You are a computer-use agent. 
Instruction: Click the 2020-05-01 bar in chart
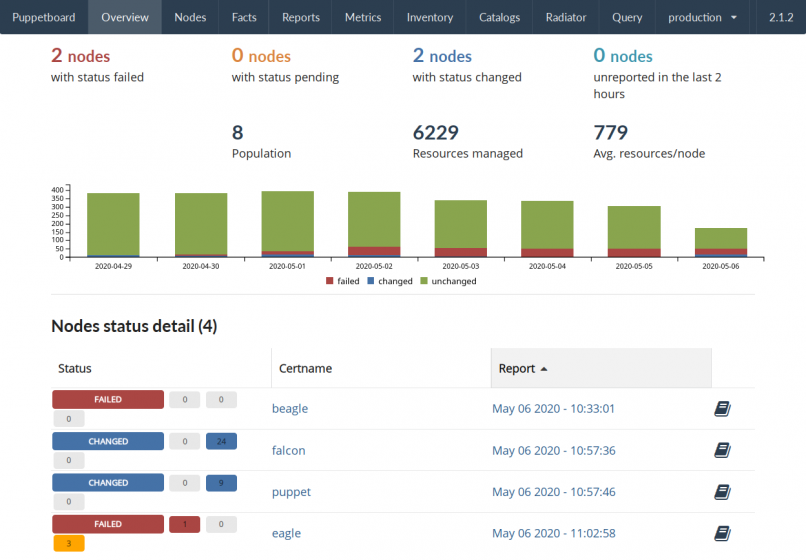287,224
